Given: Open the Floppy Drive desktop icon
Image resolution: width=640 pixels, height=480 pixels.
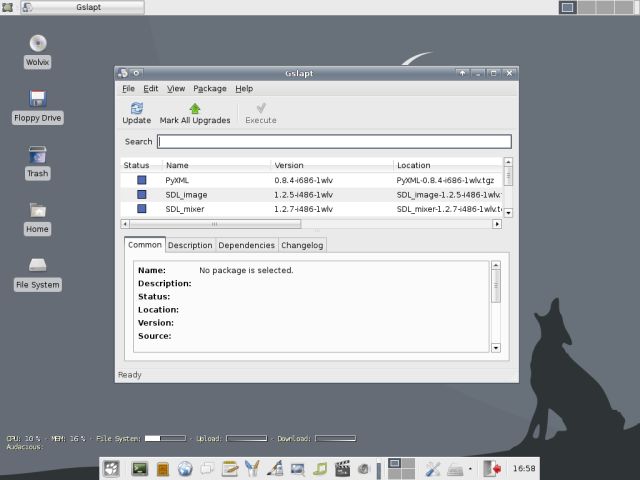Looking at the screenshot, I should pos(38,98).
